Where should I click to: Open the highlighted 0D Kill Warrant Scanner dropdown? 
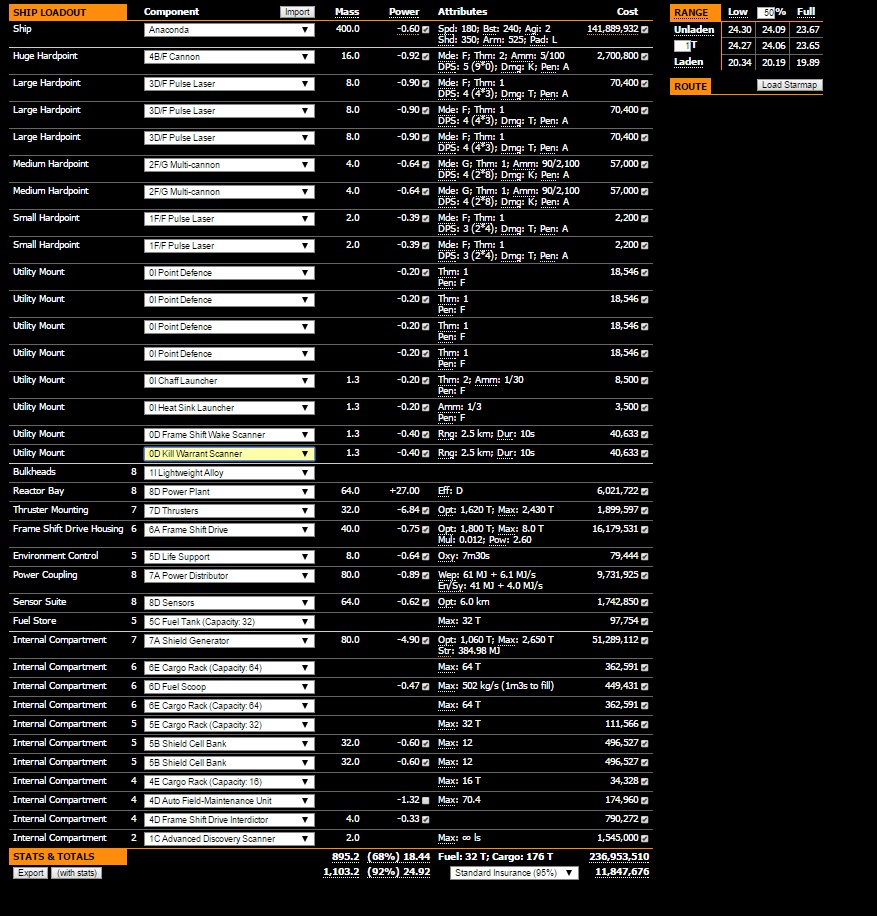tap(229, 454)
